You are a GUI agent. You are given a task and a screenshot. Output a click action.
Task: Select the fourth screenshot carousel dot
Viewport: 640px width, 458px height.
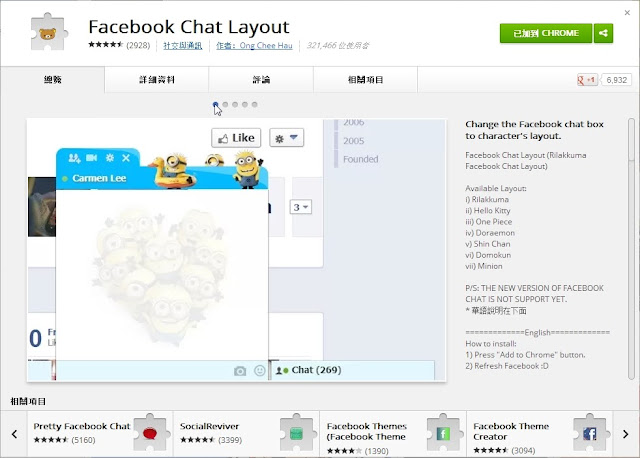245,104
